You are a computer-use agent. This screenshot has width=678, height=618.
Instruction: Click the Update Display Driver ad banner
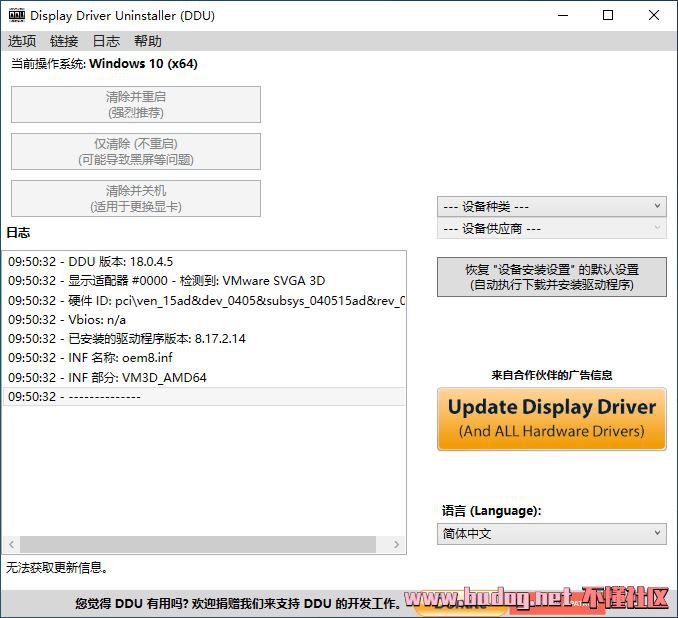(552, 419)
